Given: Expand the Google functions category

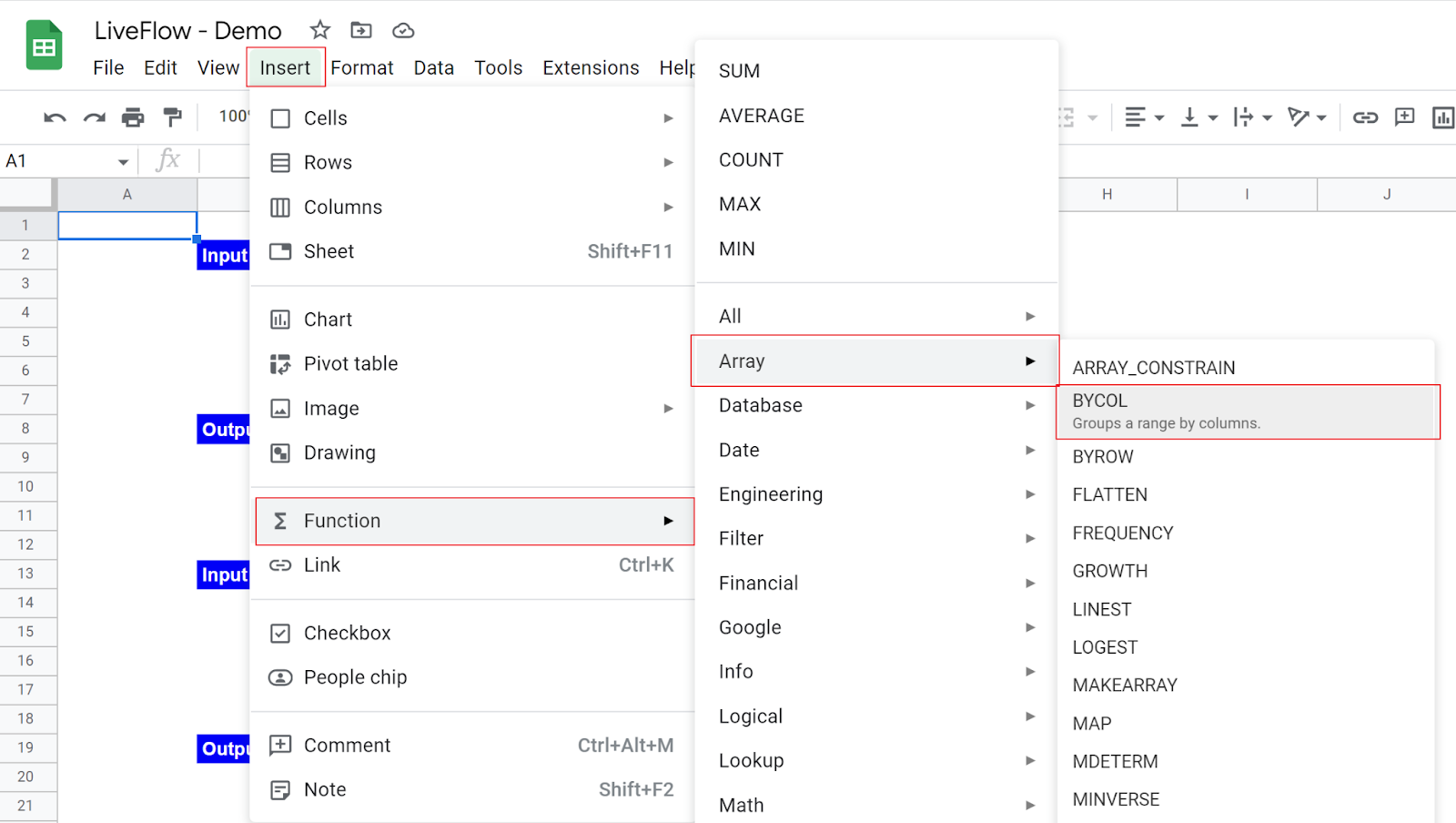Looking at the screenshot, I should pyautogui.click(x=876, y=627).
